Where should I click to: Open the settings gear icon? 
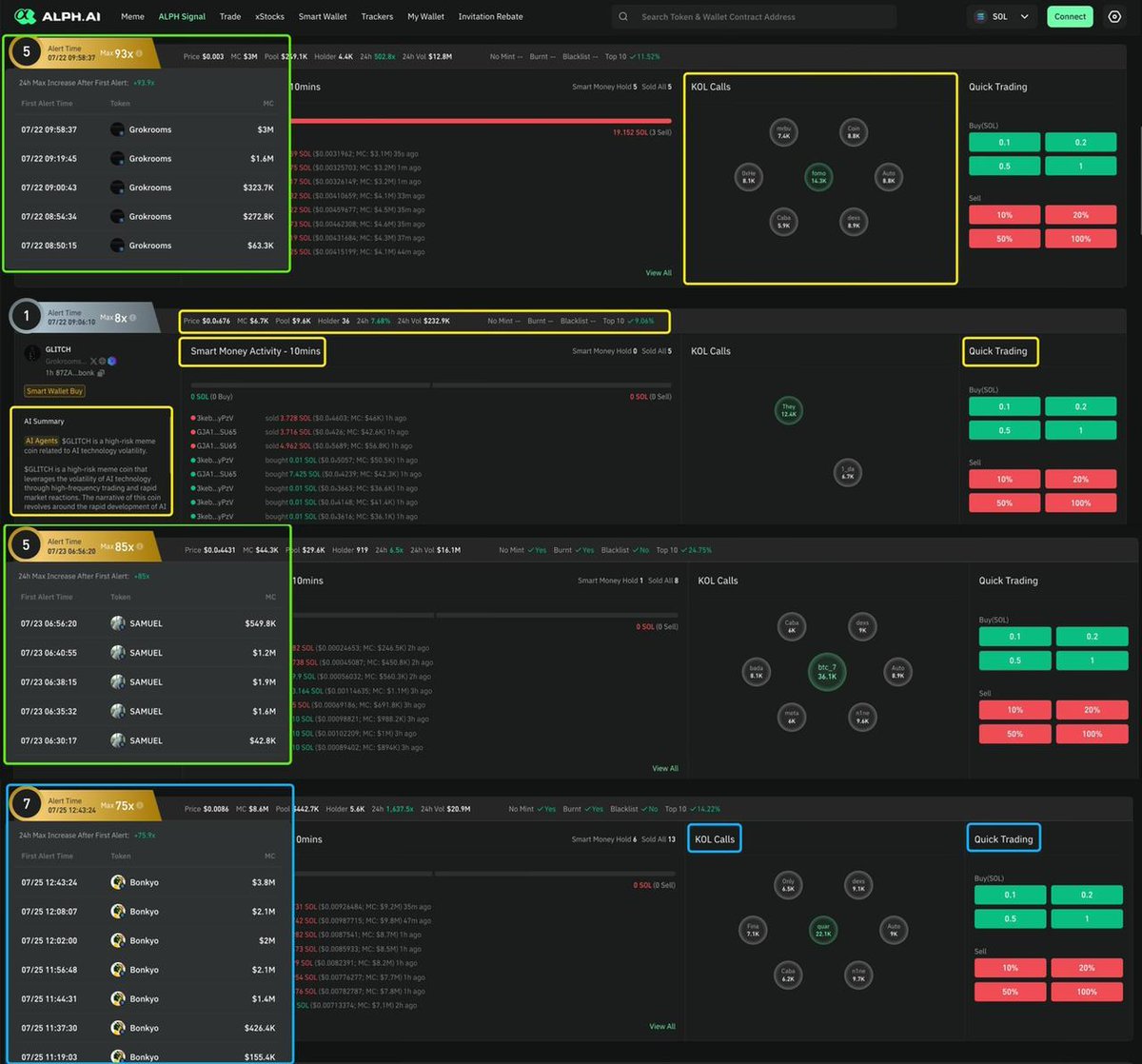pos(1114,16)
